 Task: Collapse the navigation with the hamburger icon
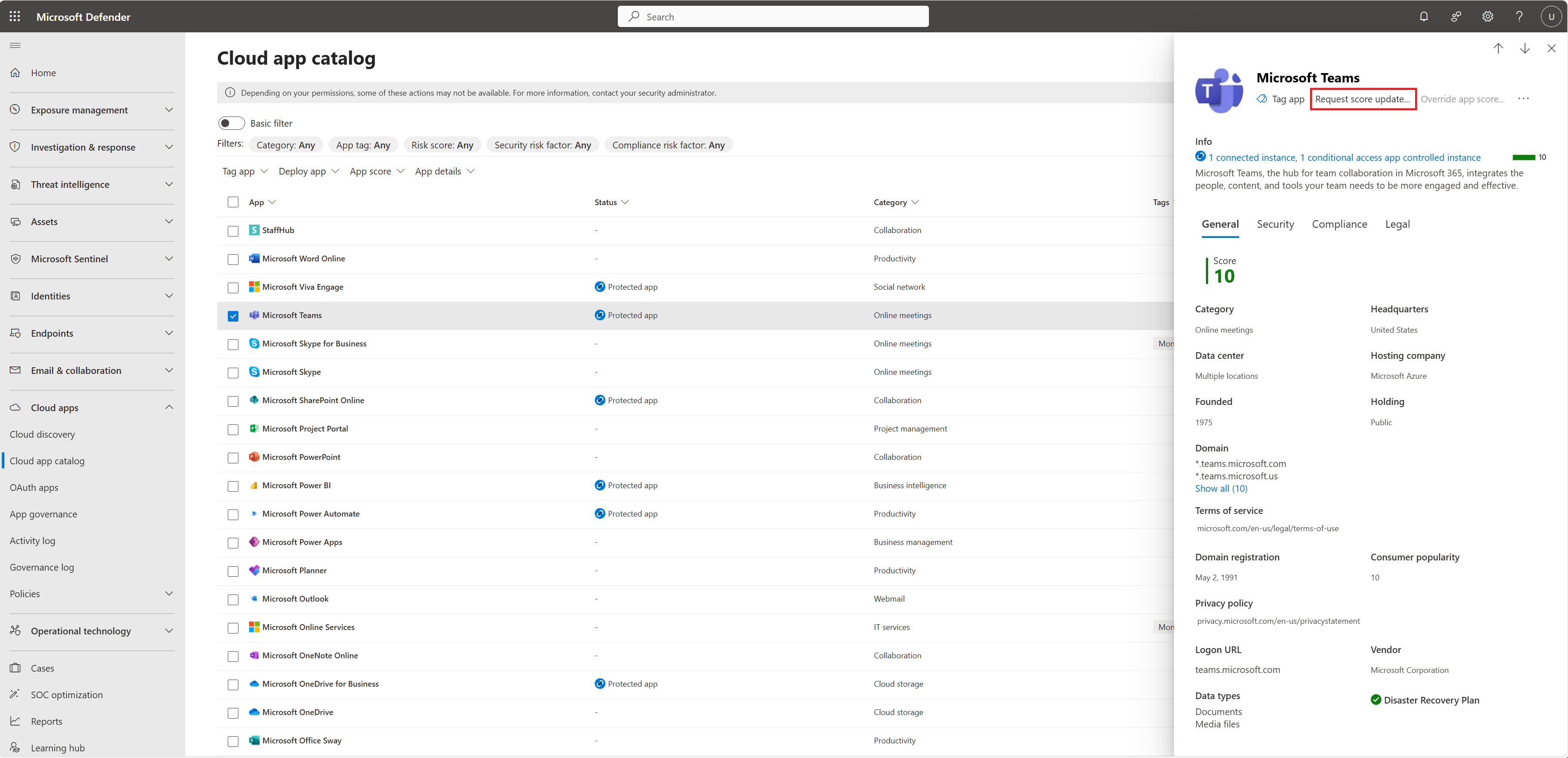click(x=15, y=45)
